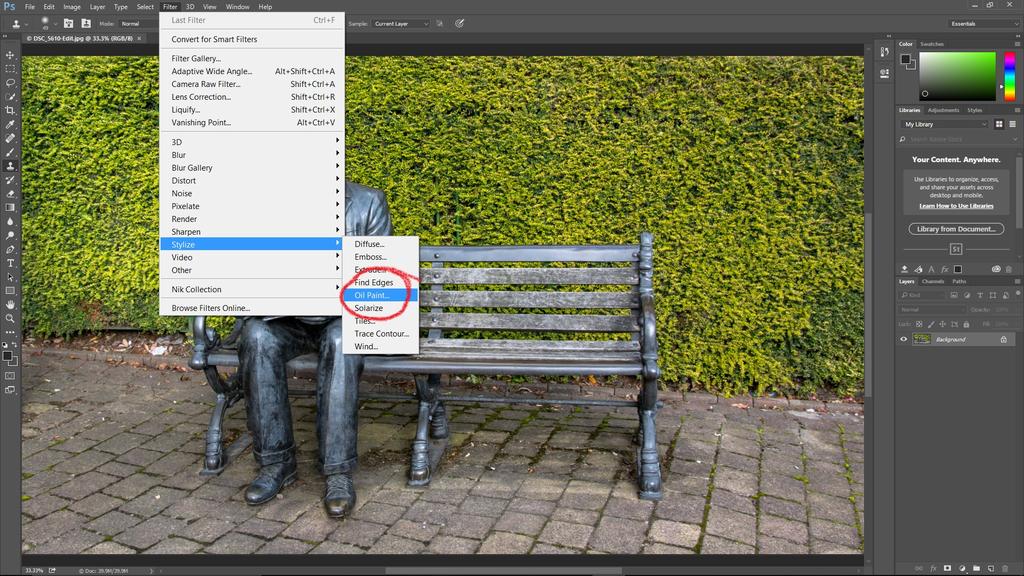
Task: Pick the Eyedropper tool
Action: (x=10, y=124)
